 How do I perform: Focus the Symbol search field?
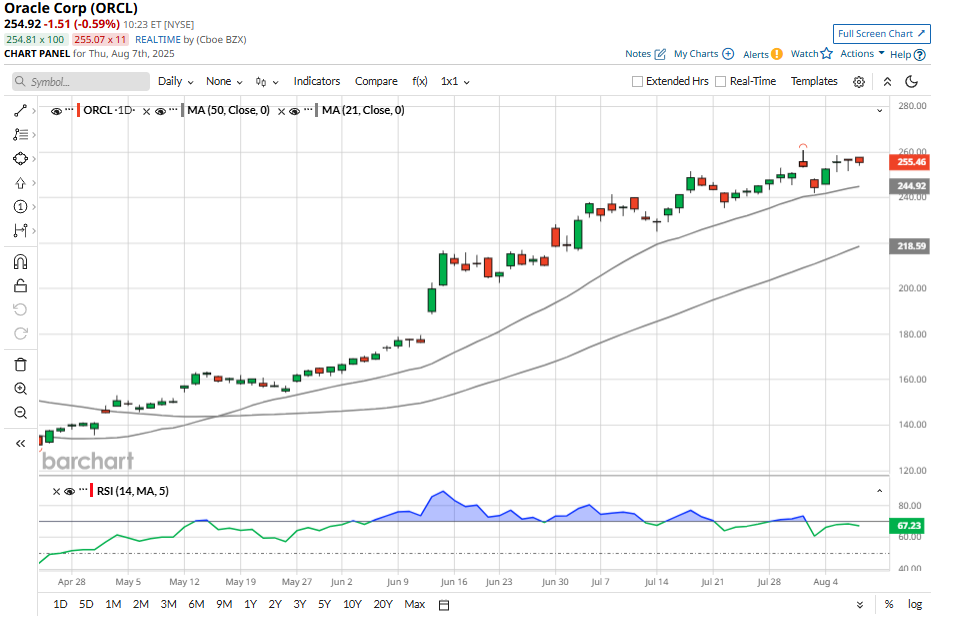(81, 81)
